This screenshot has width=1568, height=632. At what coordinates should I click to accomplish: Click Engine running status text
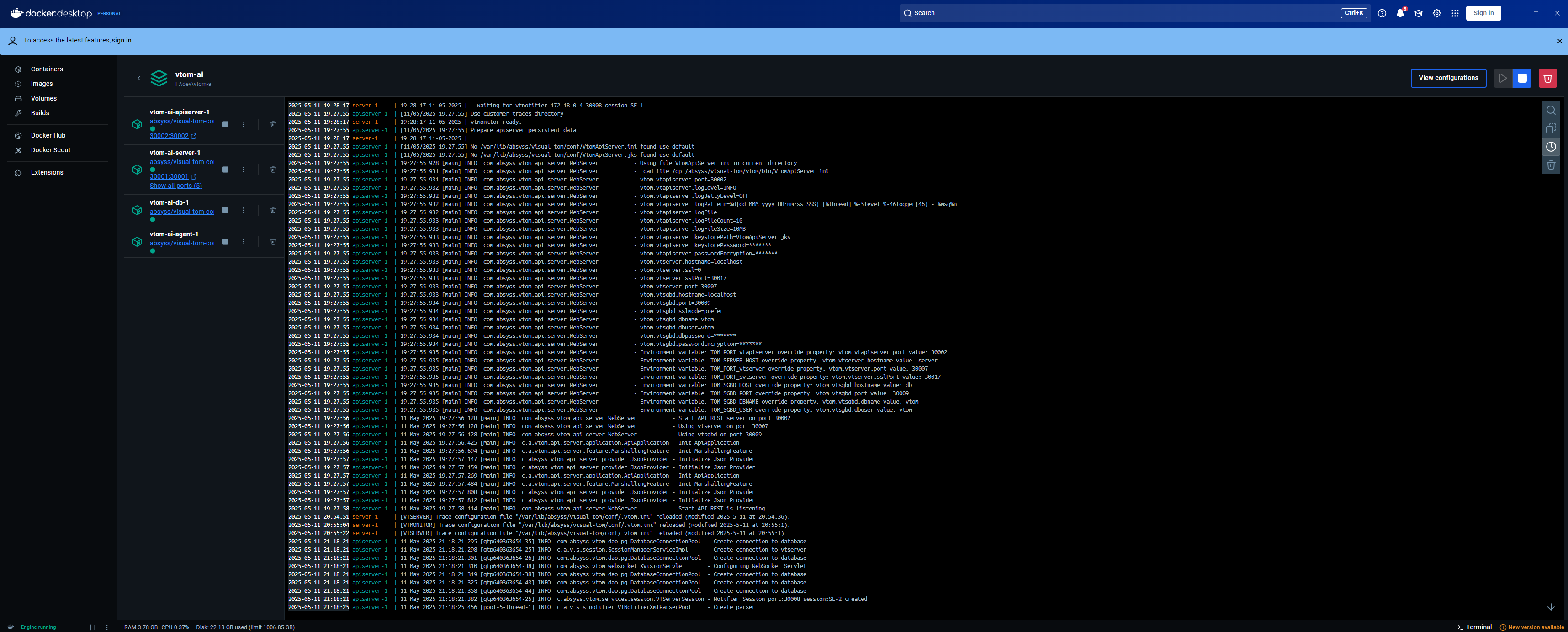tap(38, 627)
